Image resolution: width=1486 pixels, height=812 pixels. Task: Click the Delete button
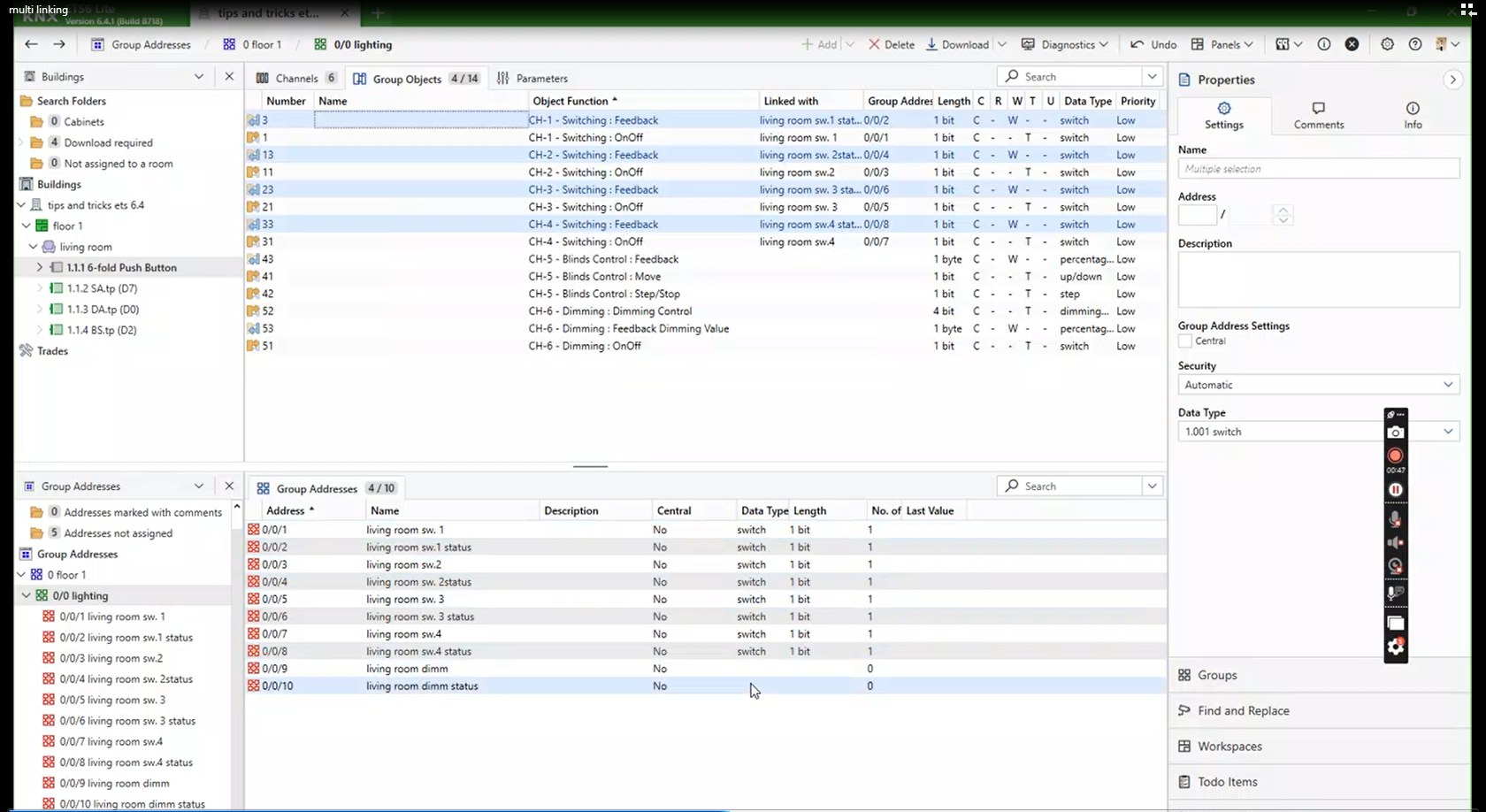[x=891, y=44]
